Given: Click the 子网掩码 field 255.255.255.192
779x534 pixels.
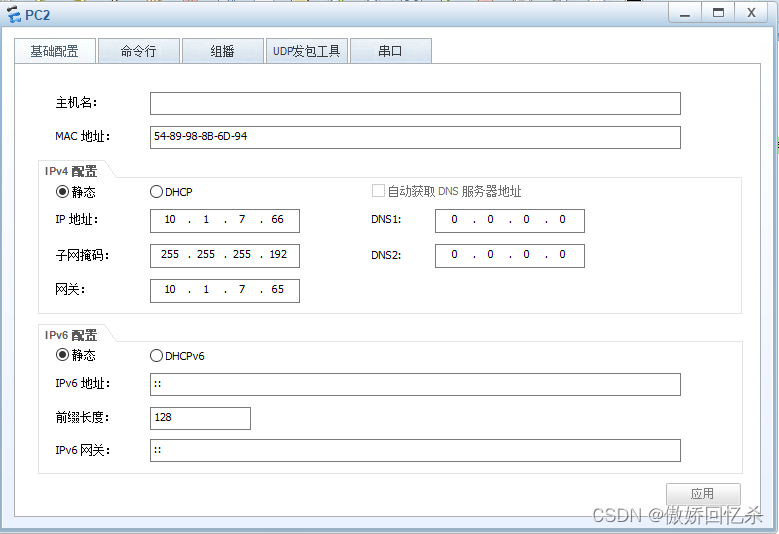Looking at the screenshot, I should (x=225, y=255).
